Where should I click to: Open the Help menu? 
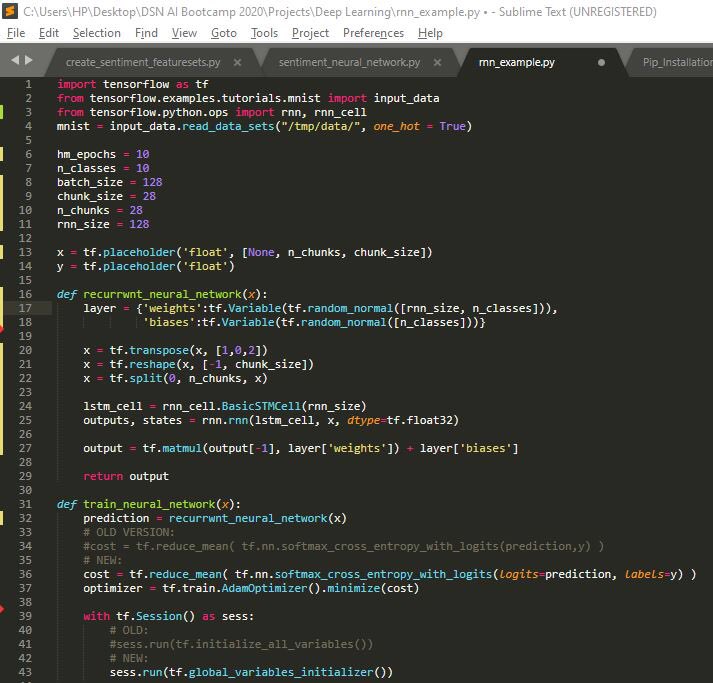[430, 33]
